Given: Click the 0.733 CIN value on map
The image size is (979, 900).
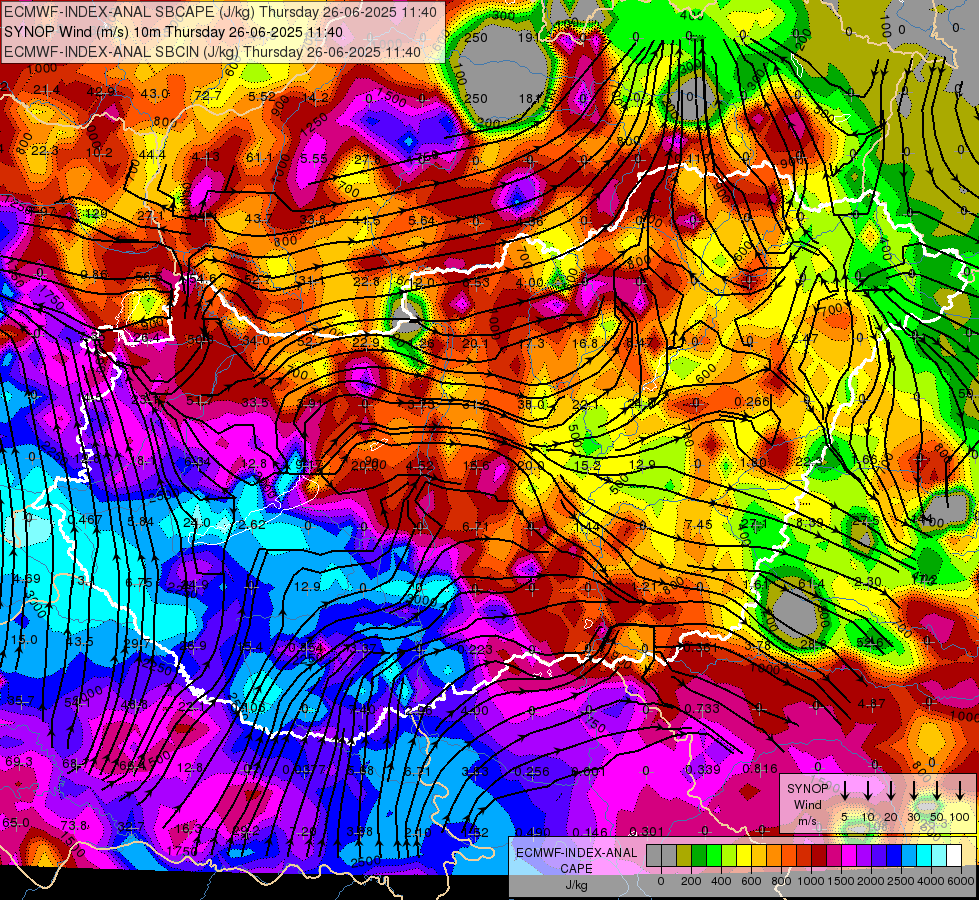Looking at the screenshot, I should pos(702,708).
